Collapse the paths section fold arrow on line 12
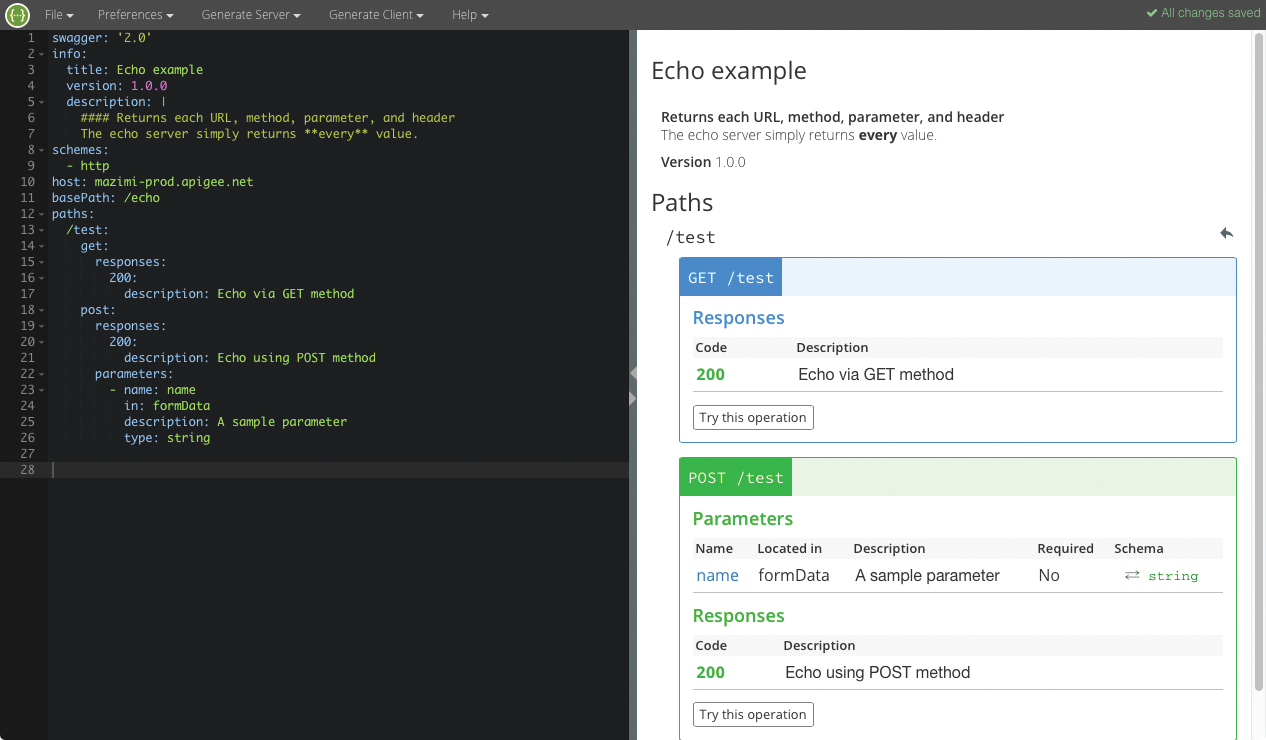The width and height of the screenshot is (1266, 740). pos(40,213)
